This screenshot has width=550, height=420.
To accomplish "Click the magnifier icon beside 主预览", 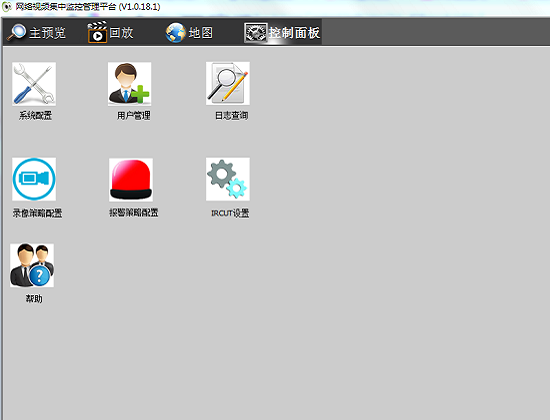I will pyautogui.click(x=16, y=32).
